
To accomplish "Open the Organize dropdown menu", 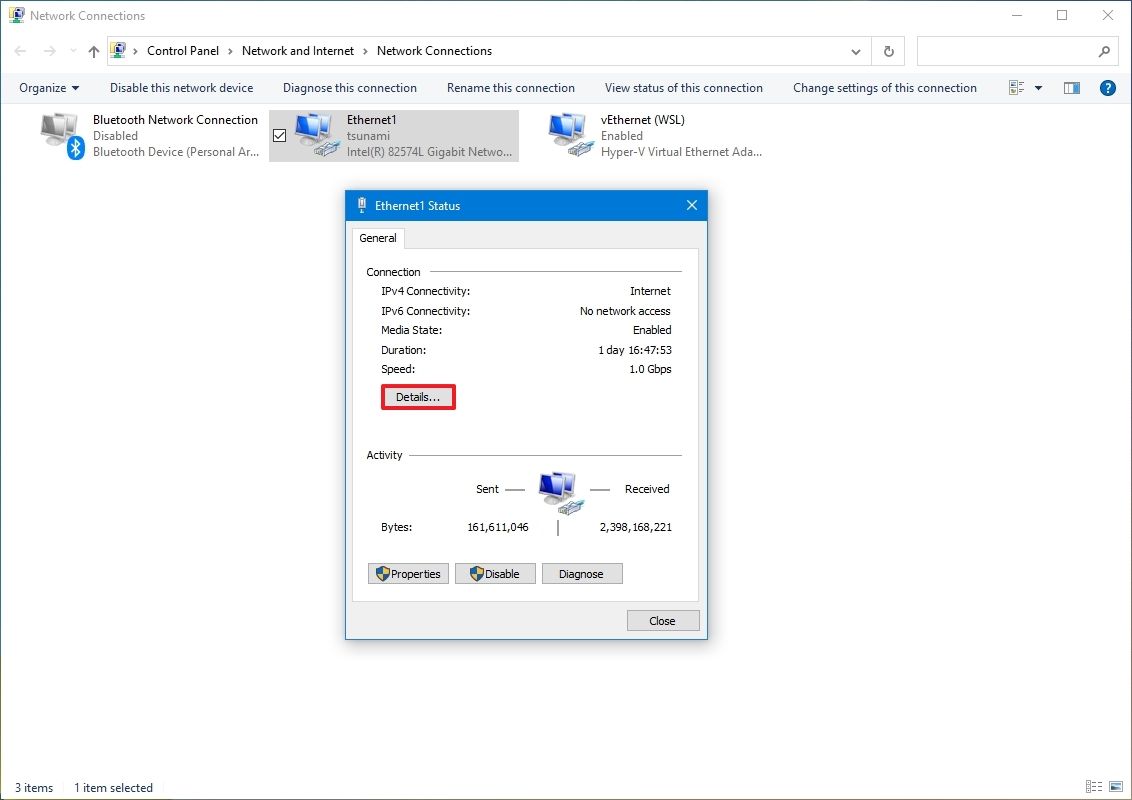I will coord(48,88).
